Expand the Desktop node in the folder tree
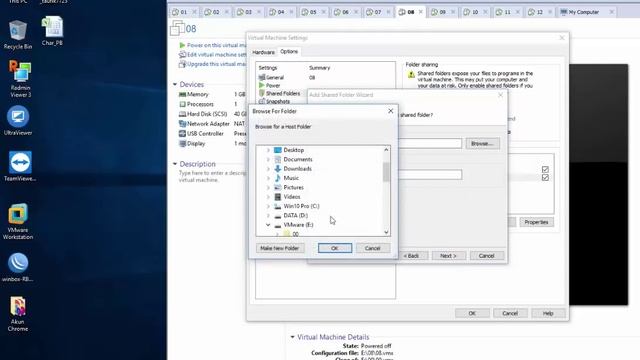Image resolution: width=640 pixels, height=360 pixels. [268, 150]
